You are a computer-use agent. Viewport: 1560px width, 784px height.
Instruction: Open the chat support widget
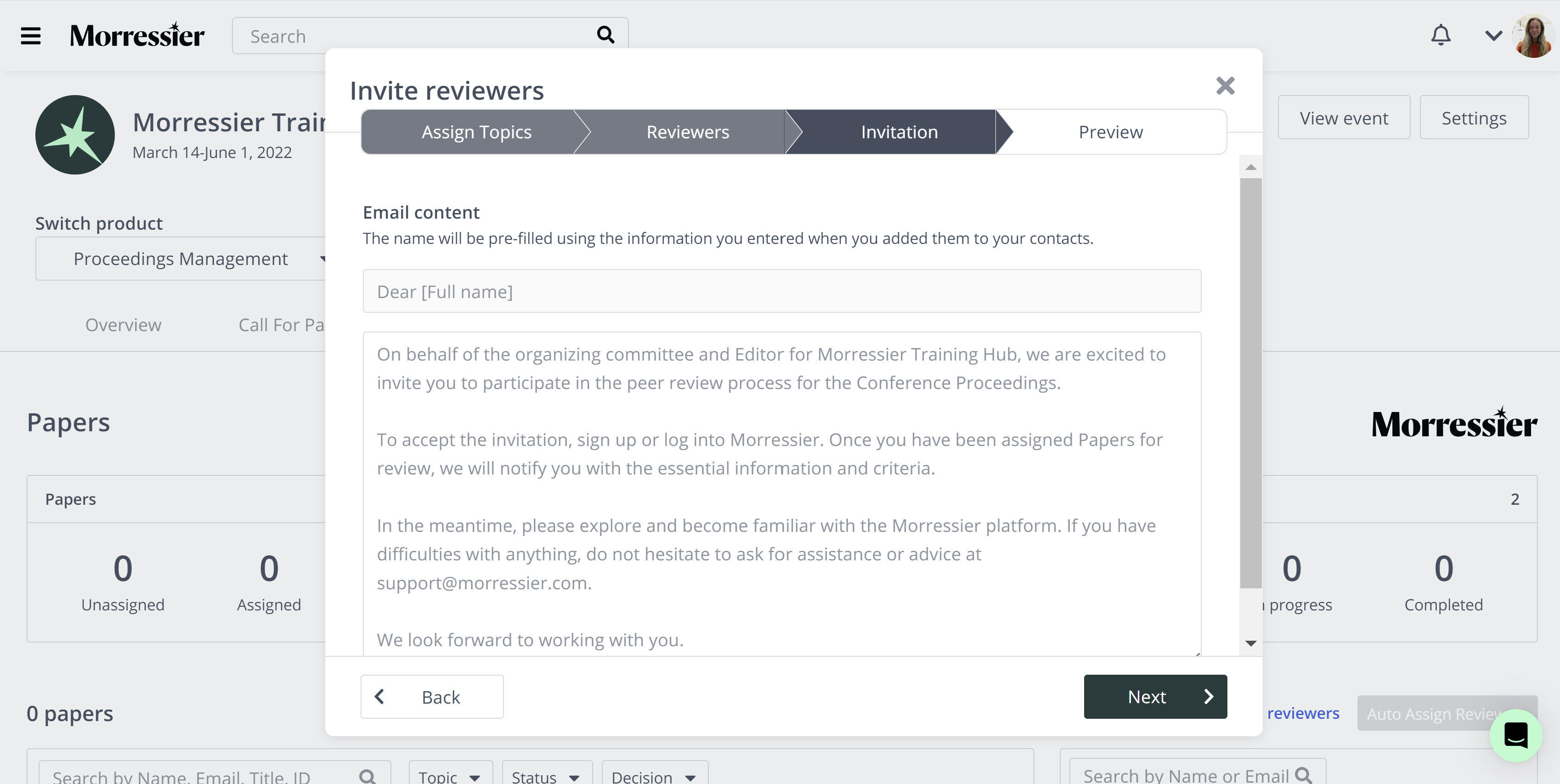(1516, 735)
